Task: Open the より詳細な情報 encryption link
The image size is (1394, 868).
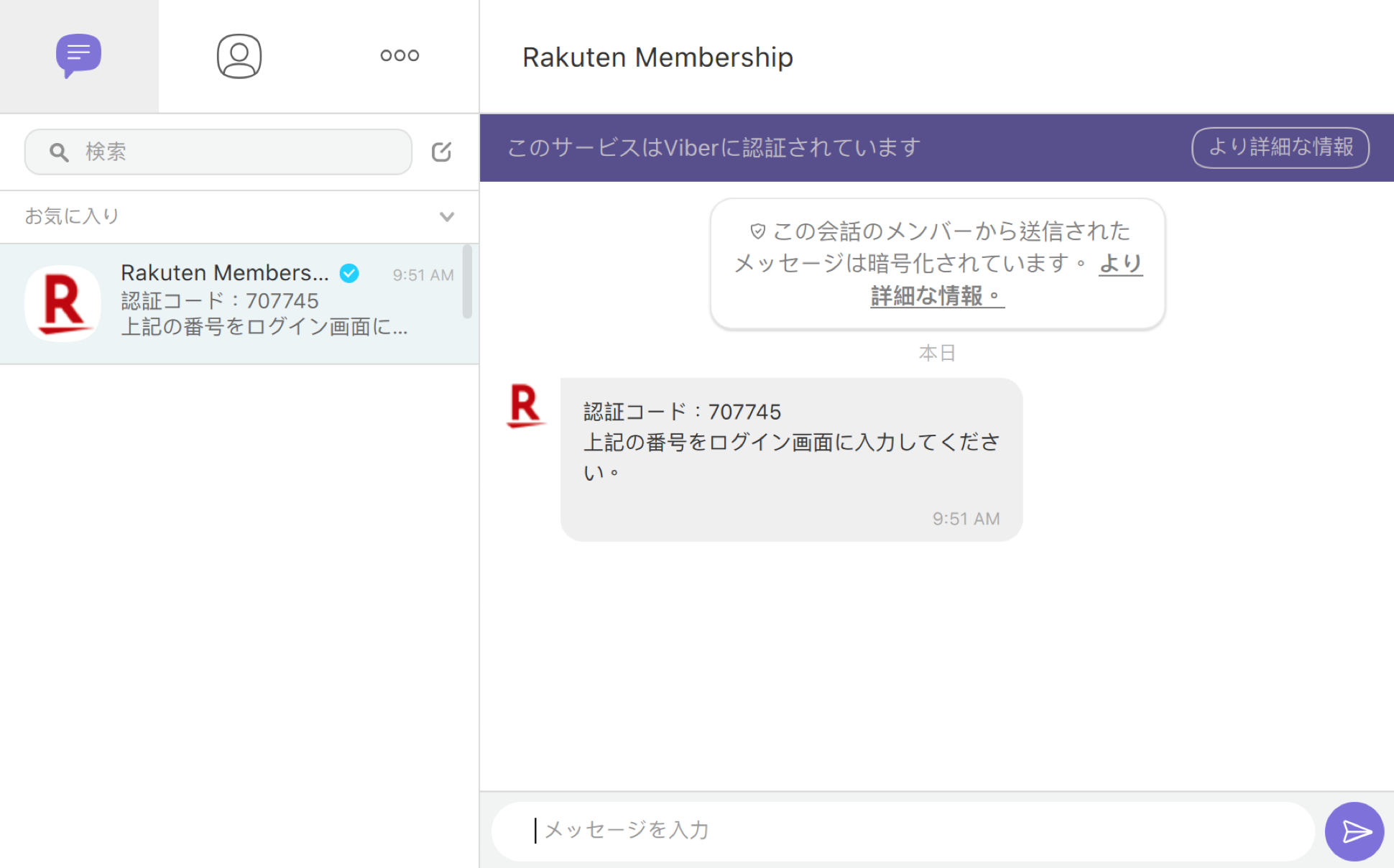Action: (1006, 280)
